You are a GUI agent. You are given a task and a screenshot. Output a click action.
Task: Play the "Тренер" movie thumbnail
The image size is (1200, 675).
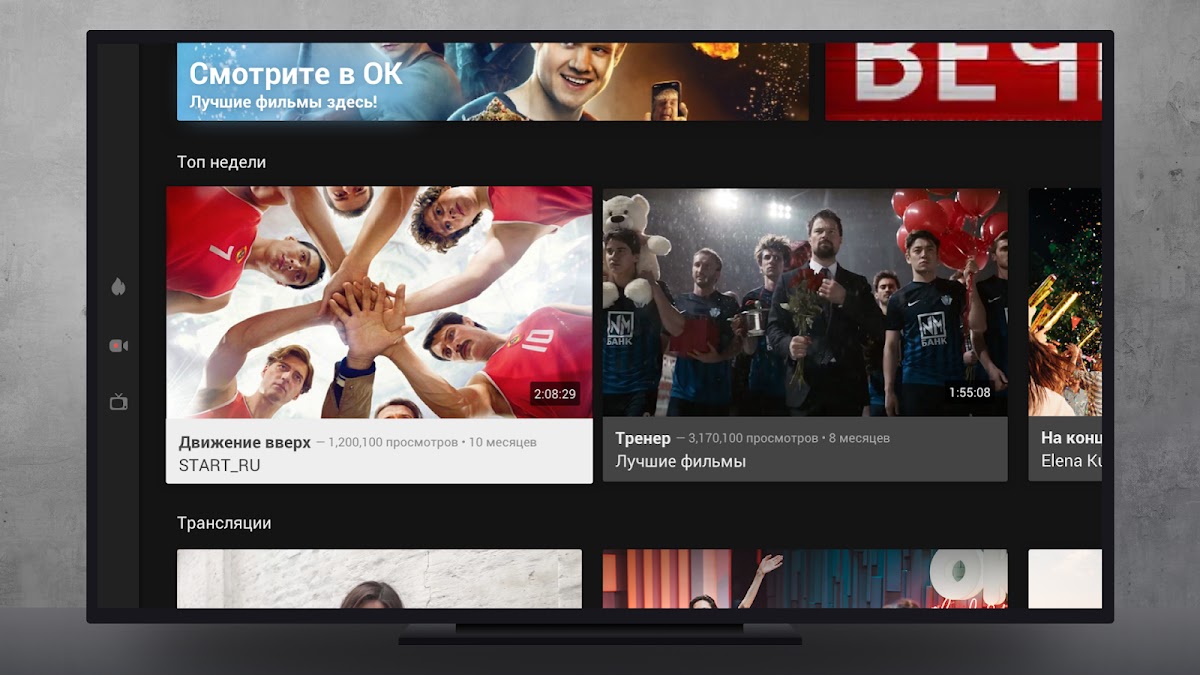point(805,302)
